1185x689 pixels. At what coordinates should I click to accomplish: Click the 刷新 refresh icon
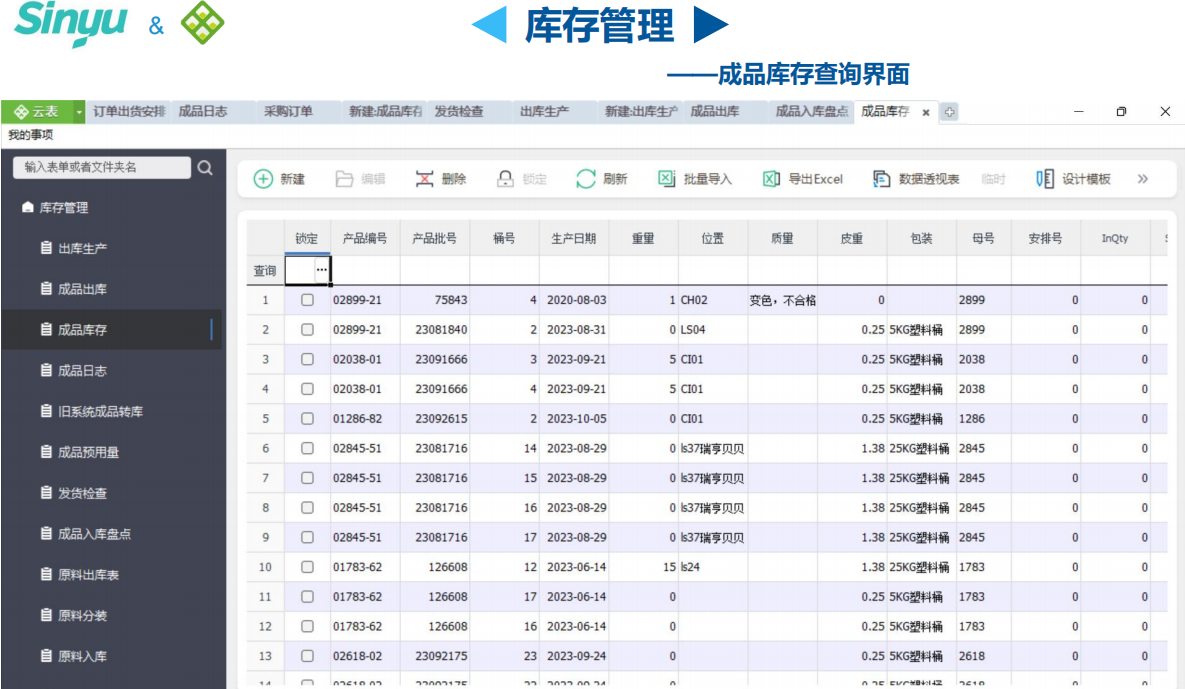(x=586, y=179)
